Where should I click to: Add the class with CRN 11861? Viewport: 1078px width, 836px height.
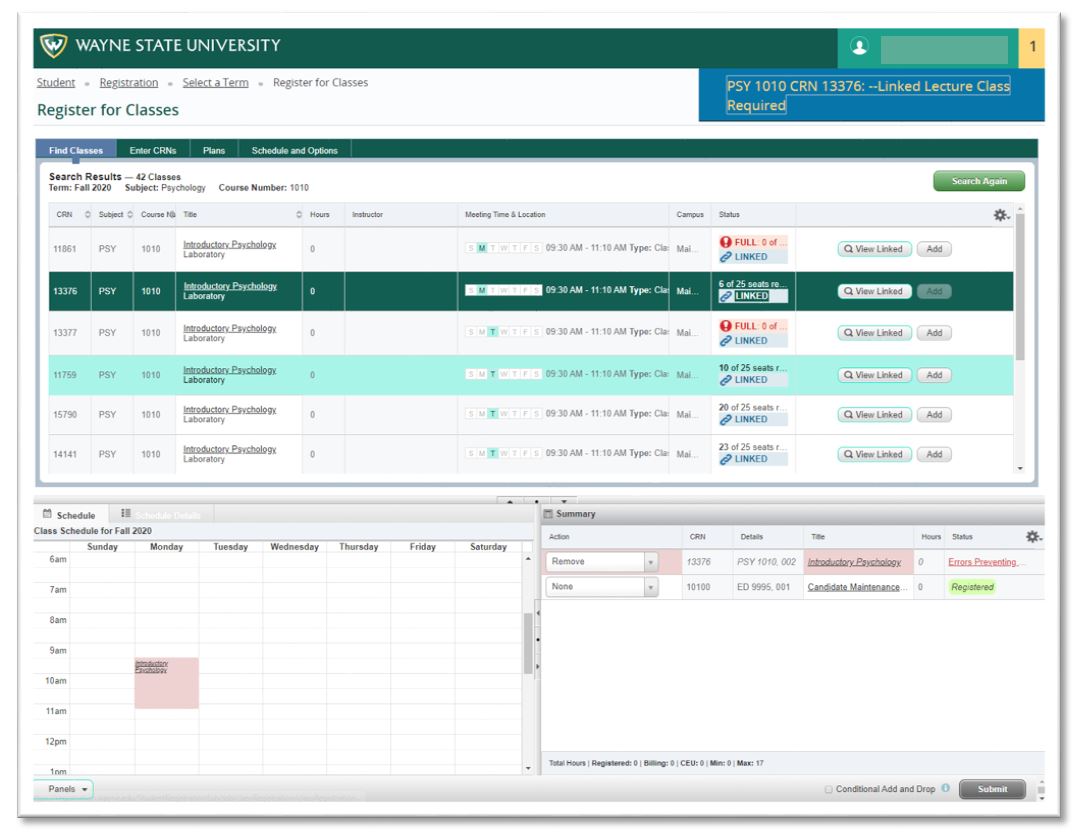click(x=934, y=249)
